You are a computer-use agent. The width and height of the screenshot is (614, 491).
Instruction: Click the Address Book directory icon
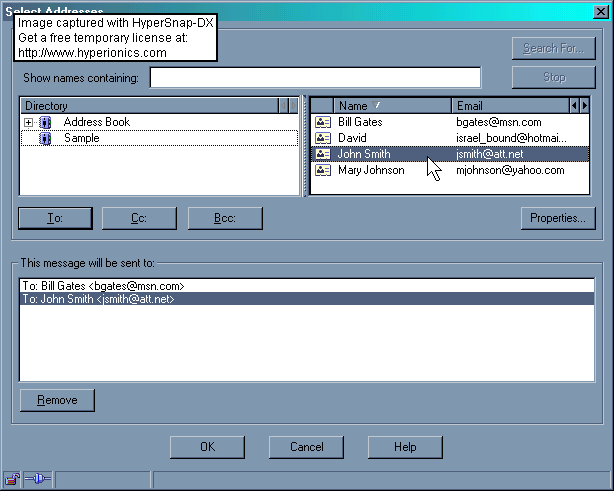point(45,122)
